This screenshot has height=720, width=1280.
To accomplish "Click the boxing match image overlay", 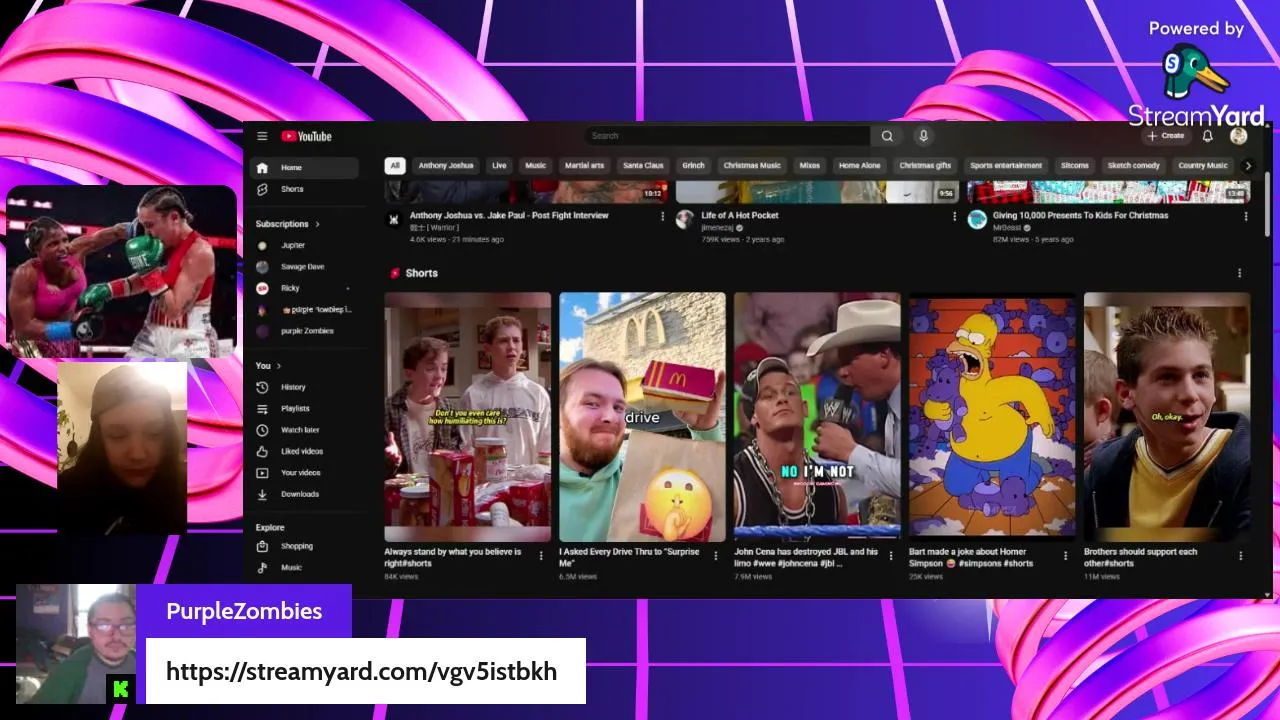I will [122, 271].
